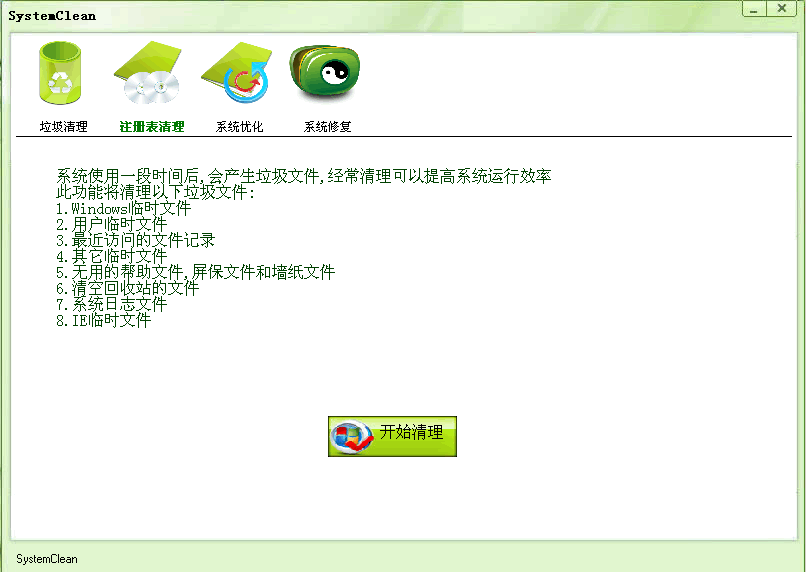Click the line "5.无用的帮助文件,屏保文件和墙纸文件"
Viewport: 806px width, 572px height.
tap(195, 272)
